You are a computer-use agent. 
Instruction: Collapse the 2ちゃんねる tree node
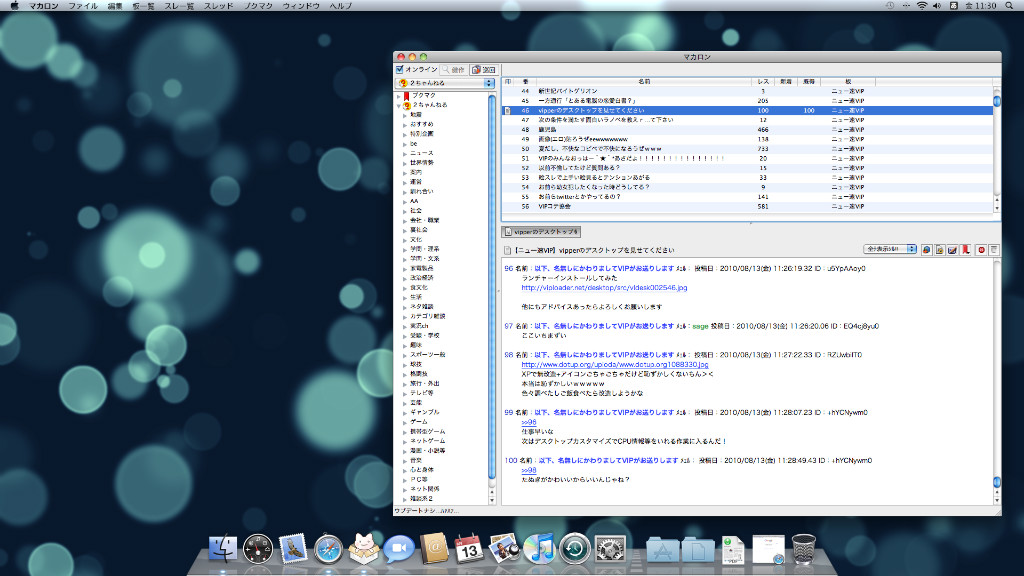[399, 105]
